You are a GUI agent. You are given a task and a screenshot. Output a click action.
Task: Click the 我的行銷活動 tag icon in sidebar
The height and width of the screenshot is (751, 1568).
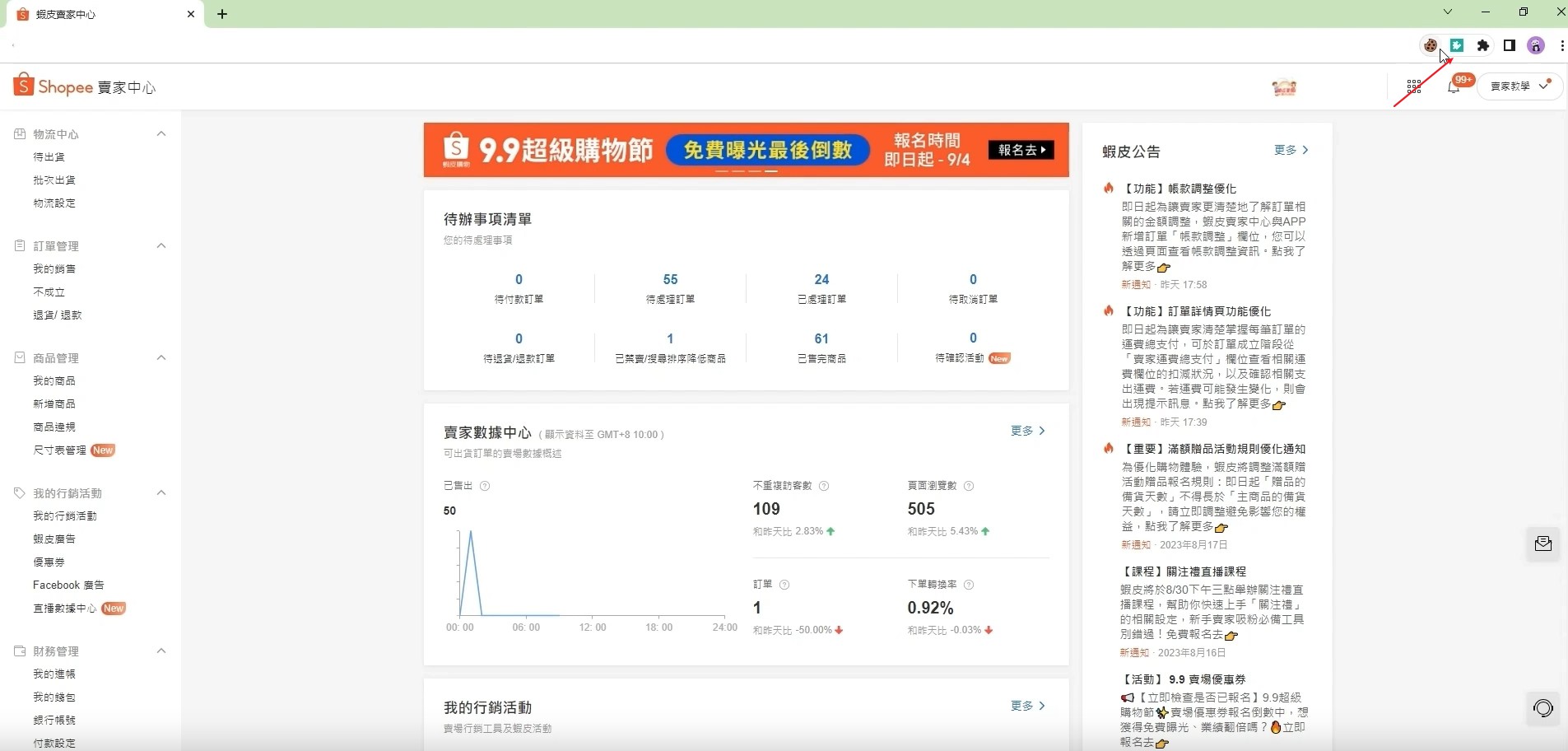[x=20, y=492]
